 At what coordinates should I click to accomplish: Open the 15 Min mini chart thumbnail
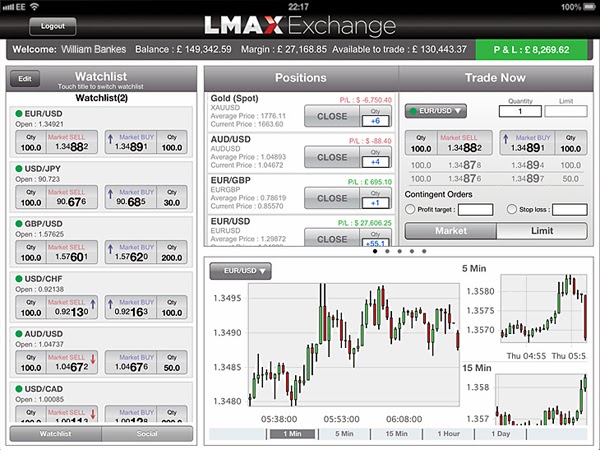tap(541, 399)
